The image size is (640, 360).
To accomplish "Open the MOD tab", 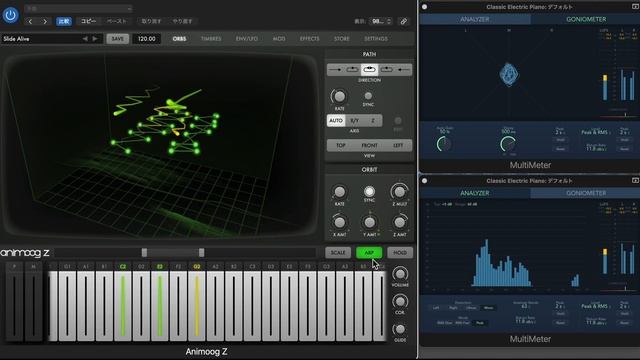I will point(279,39).
